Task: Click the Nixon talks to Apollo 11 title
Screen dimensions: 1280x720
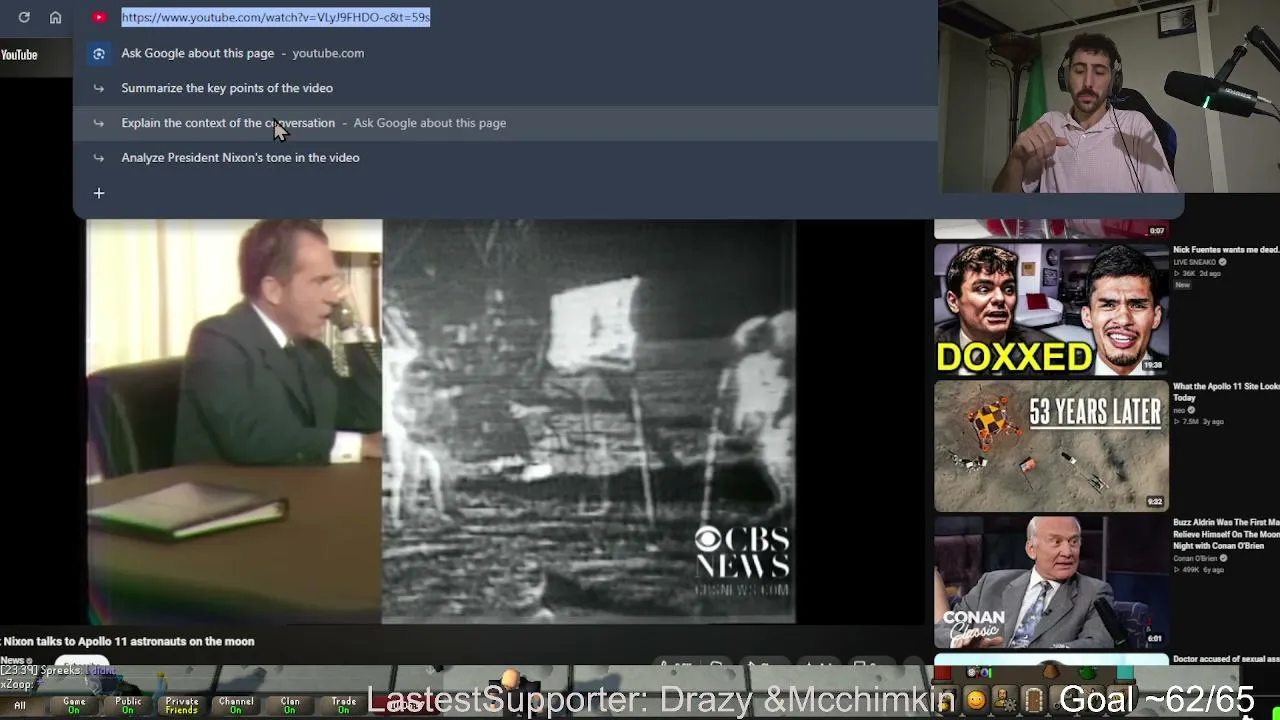Action: coord(128,641)
